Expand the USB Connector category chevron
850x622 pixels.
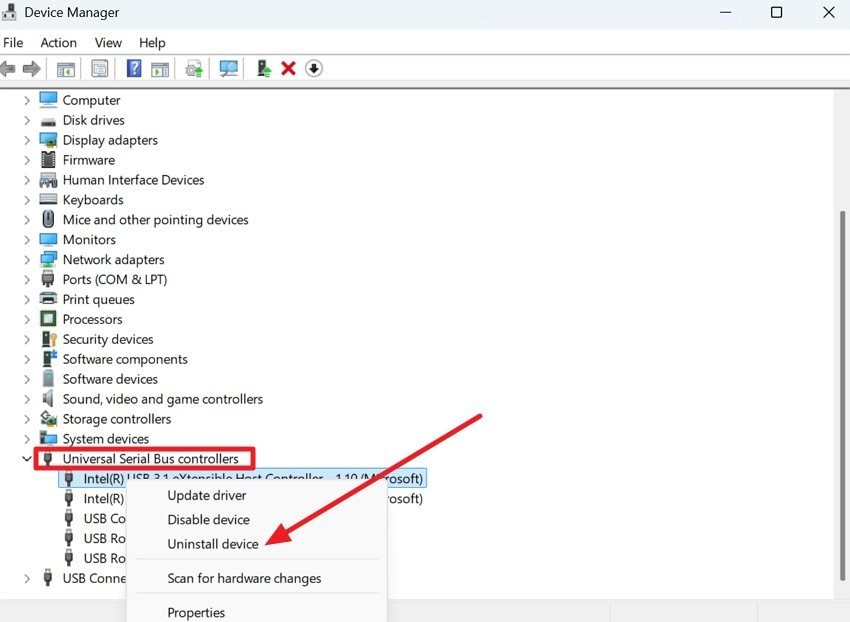tap(27, 579)
